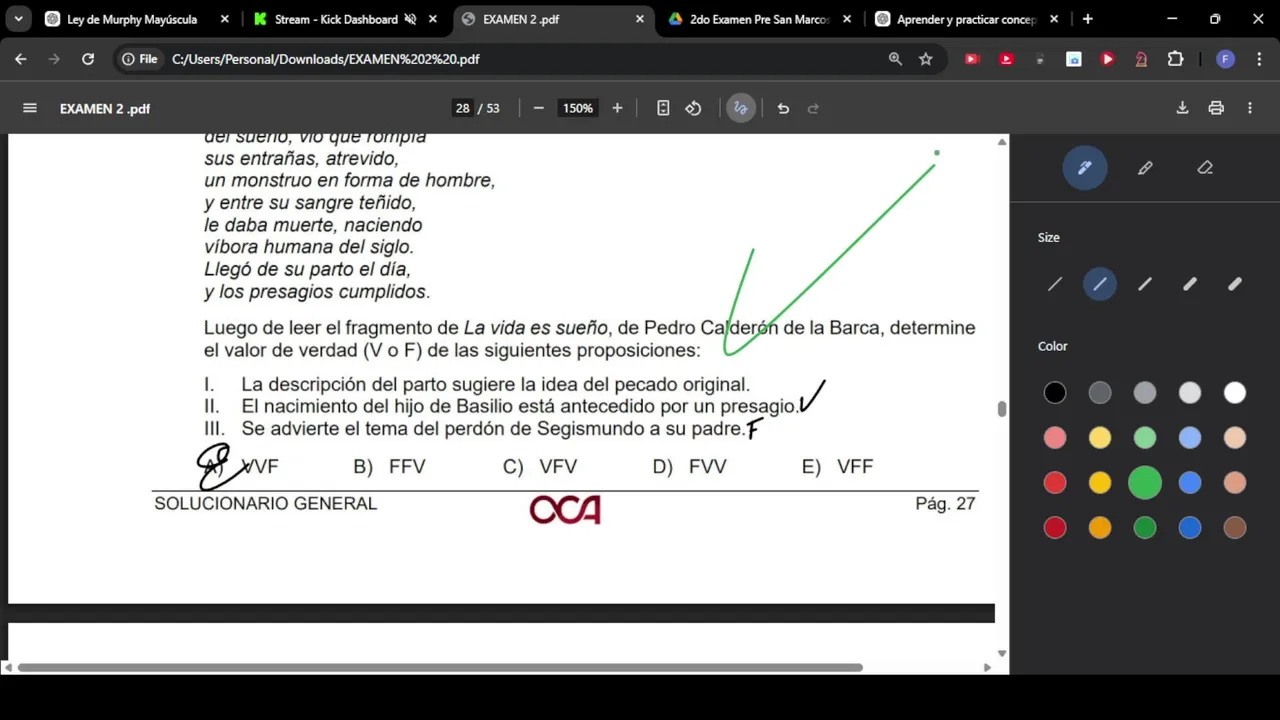Select the thinnest pen size

tap(1055, 285)
